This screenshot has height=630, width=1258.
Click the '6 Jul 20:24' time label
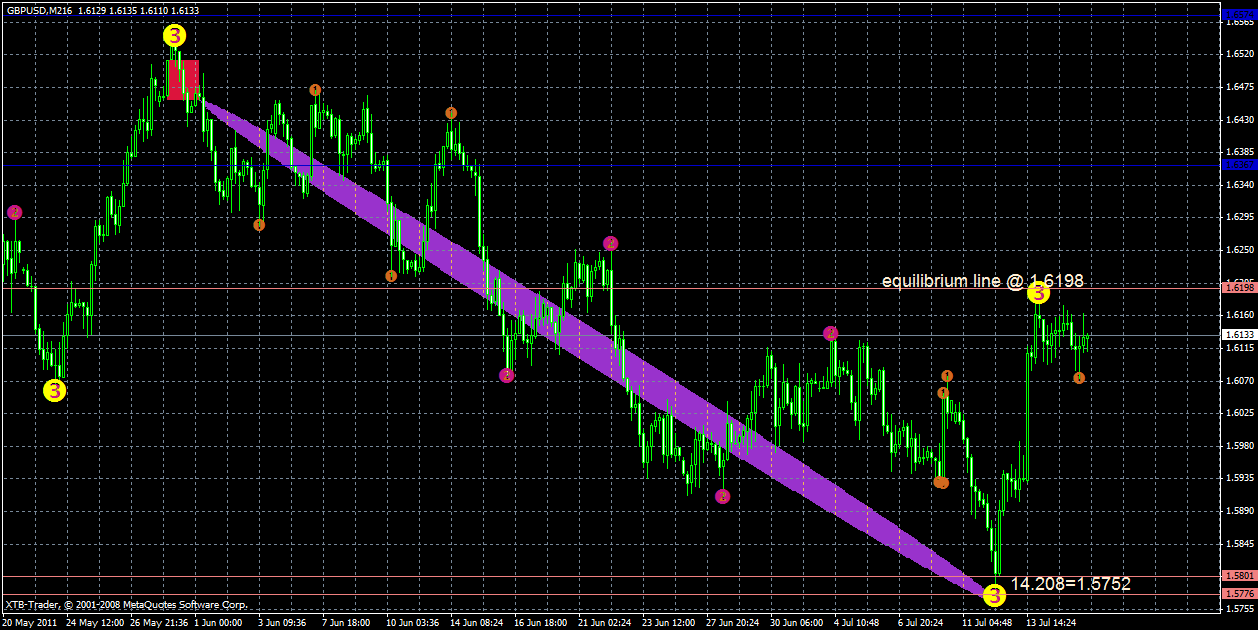coord(923,622)
